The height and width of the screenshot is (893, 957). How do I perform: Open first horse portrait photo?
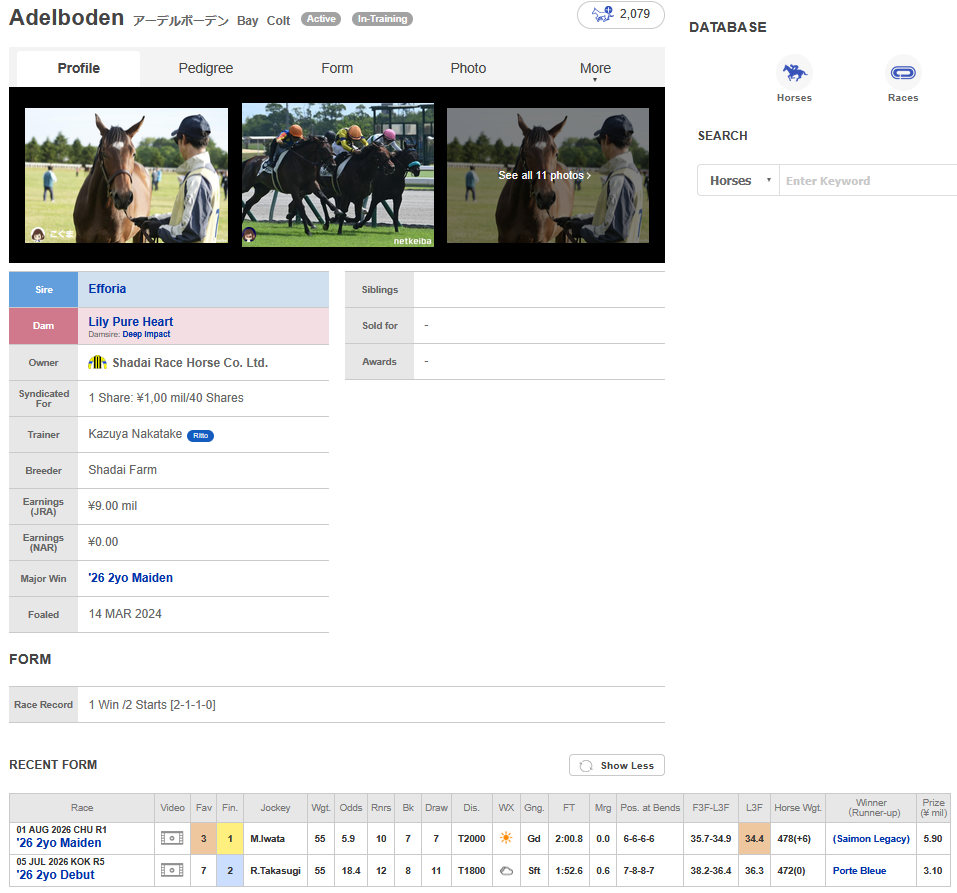[126, 175]
